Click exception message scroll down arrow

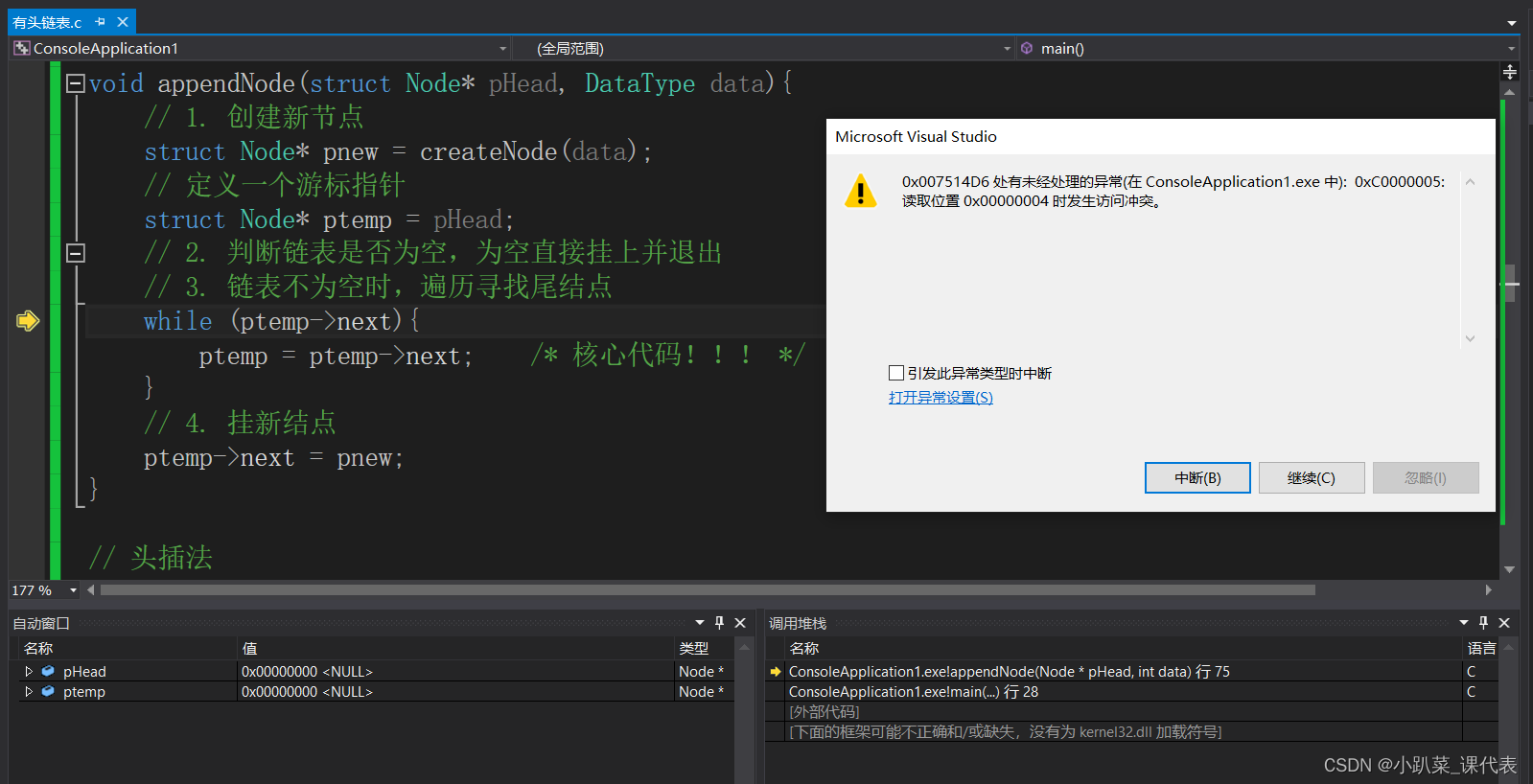tap(1470, 338)
